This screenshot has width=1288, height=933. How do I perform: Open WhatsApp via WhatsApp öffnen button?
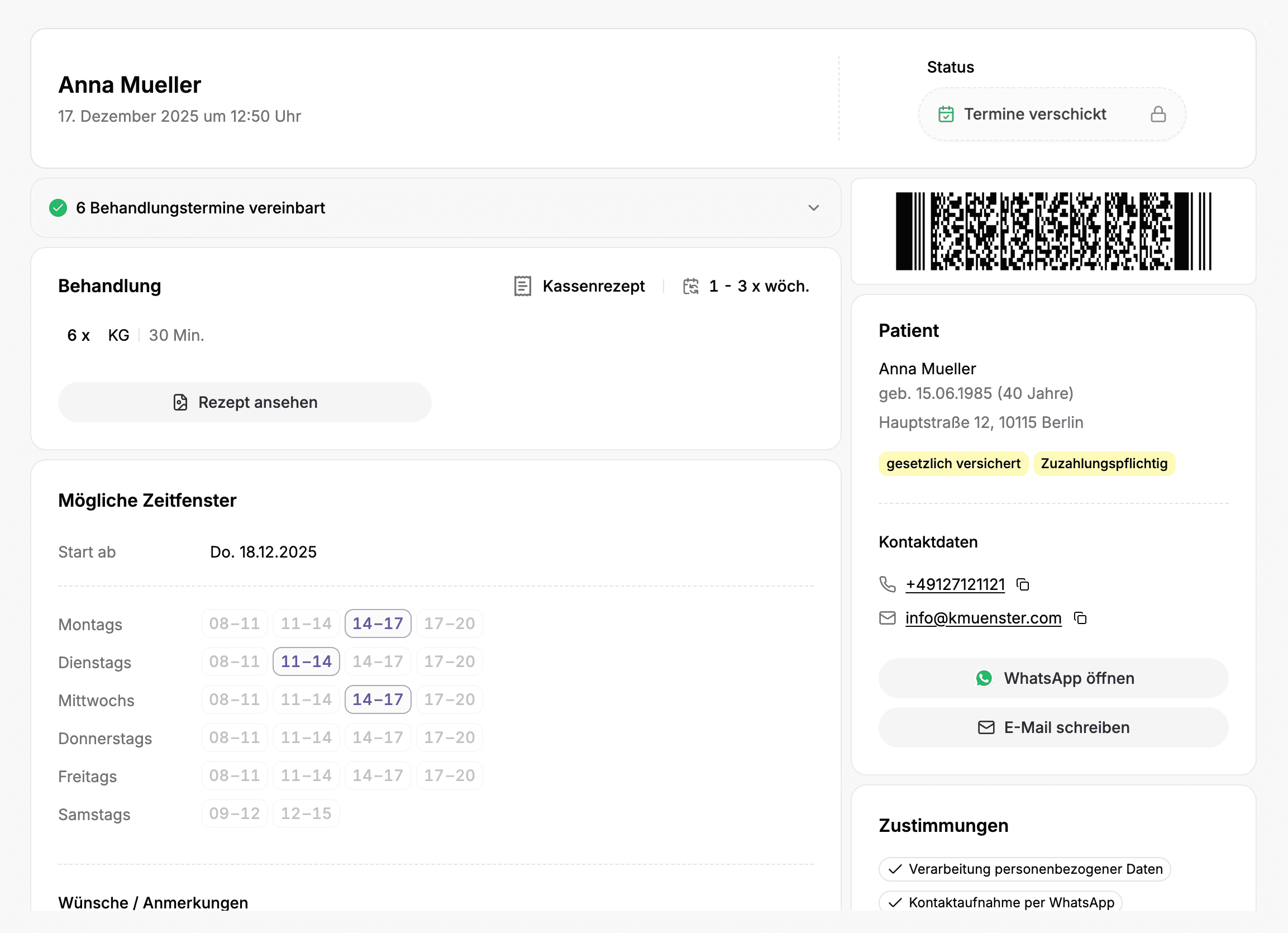pos(1053,678)
